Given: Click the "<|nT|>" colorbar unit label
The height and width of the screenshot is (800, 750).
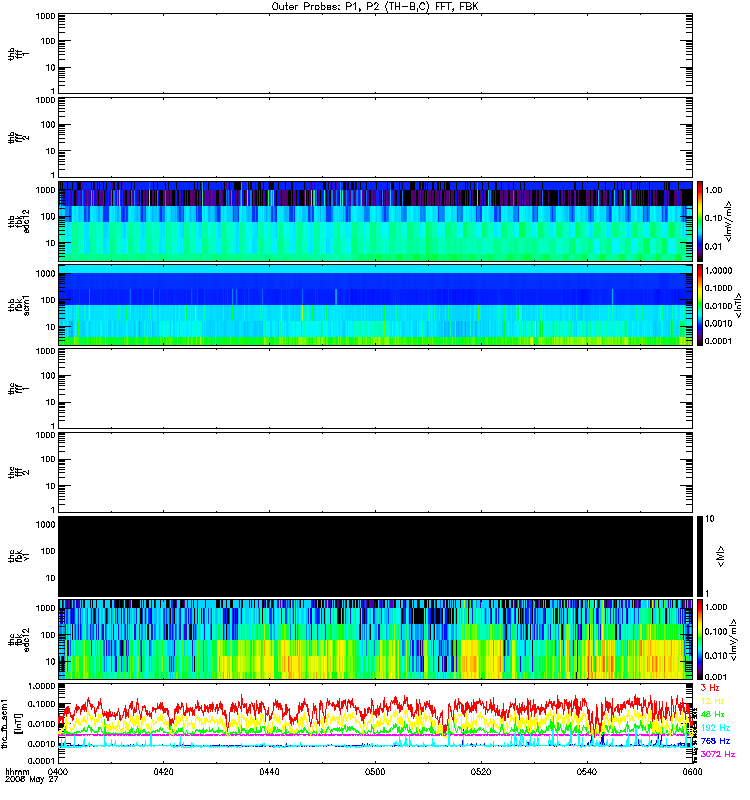Looking at the screenshot, I should [x=738, y=305].
